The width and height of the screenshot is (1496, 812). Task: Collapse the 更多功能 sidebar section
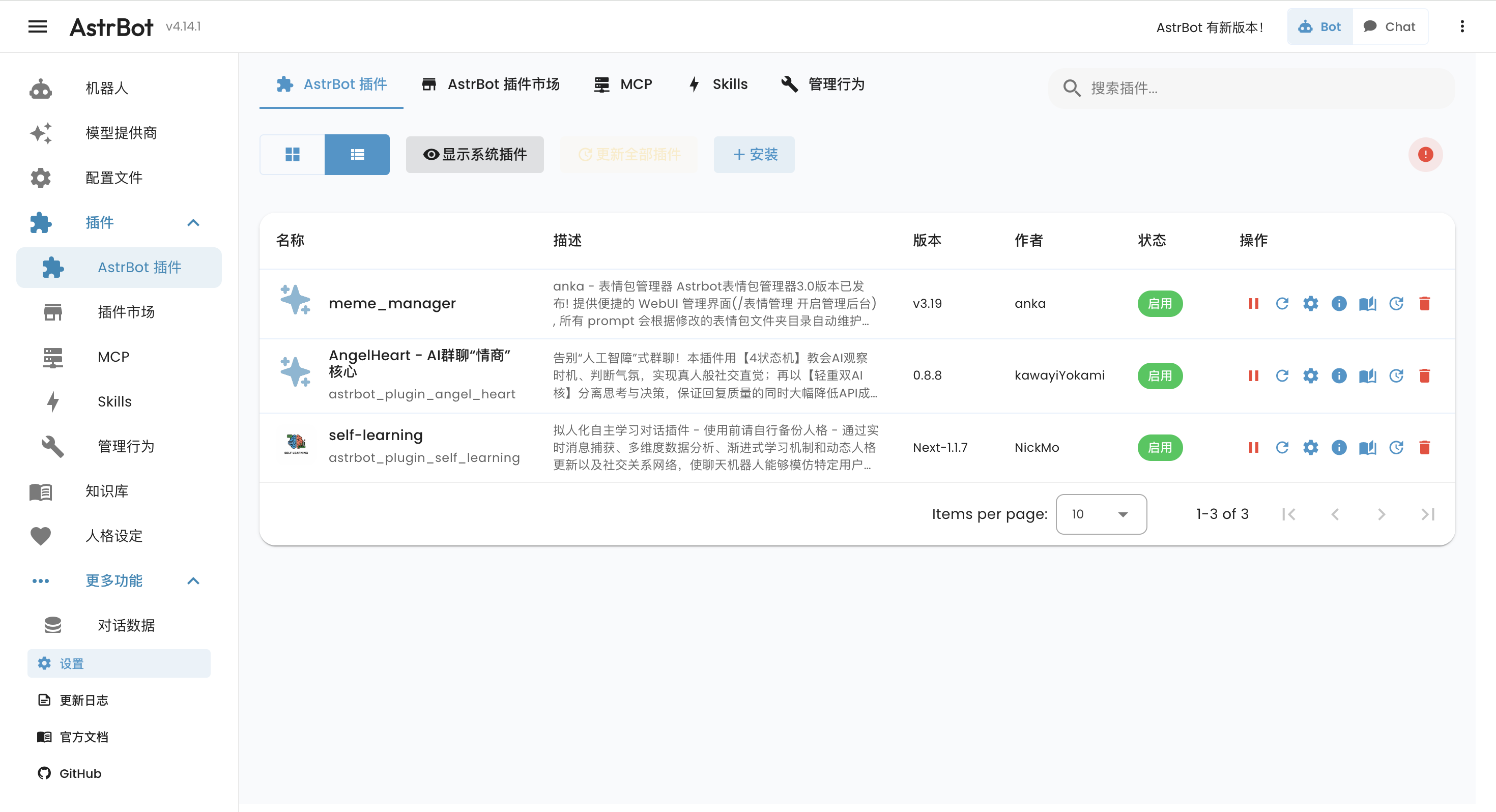click(193, 581)
